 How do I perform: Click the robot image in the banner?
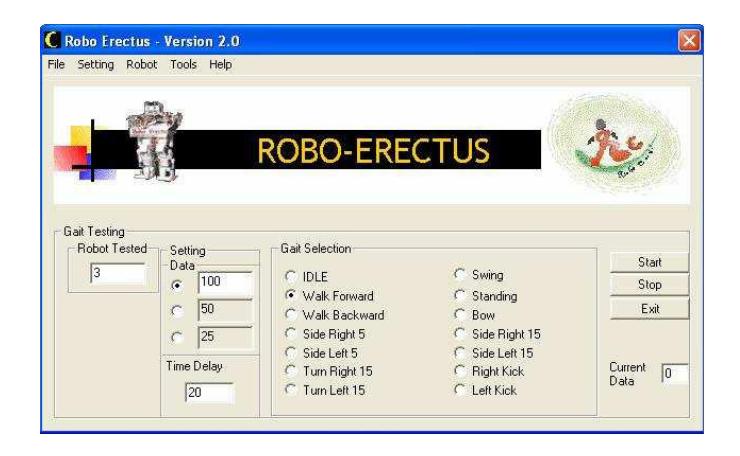153,141
